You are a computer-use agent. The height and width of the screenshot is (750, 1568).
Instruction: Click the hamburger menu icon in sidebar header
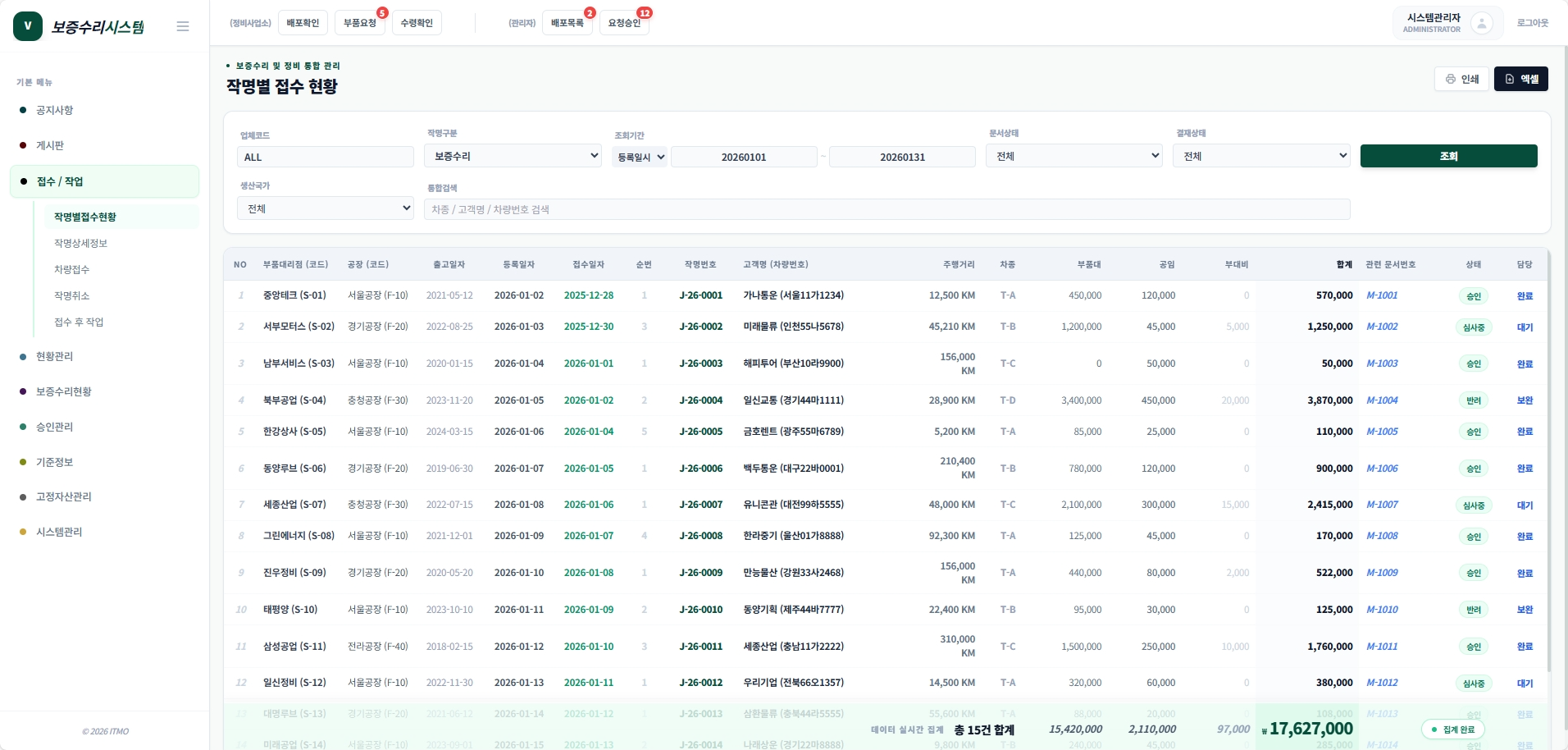(x=183, y=26)
